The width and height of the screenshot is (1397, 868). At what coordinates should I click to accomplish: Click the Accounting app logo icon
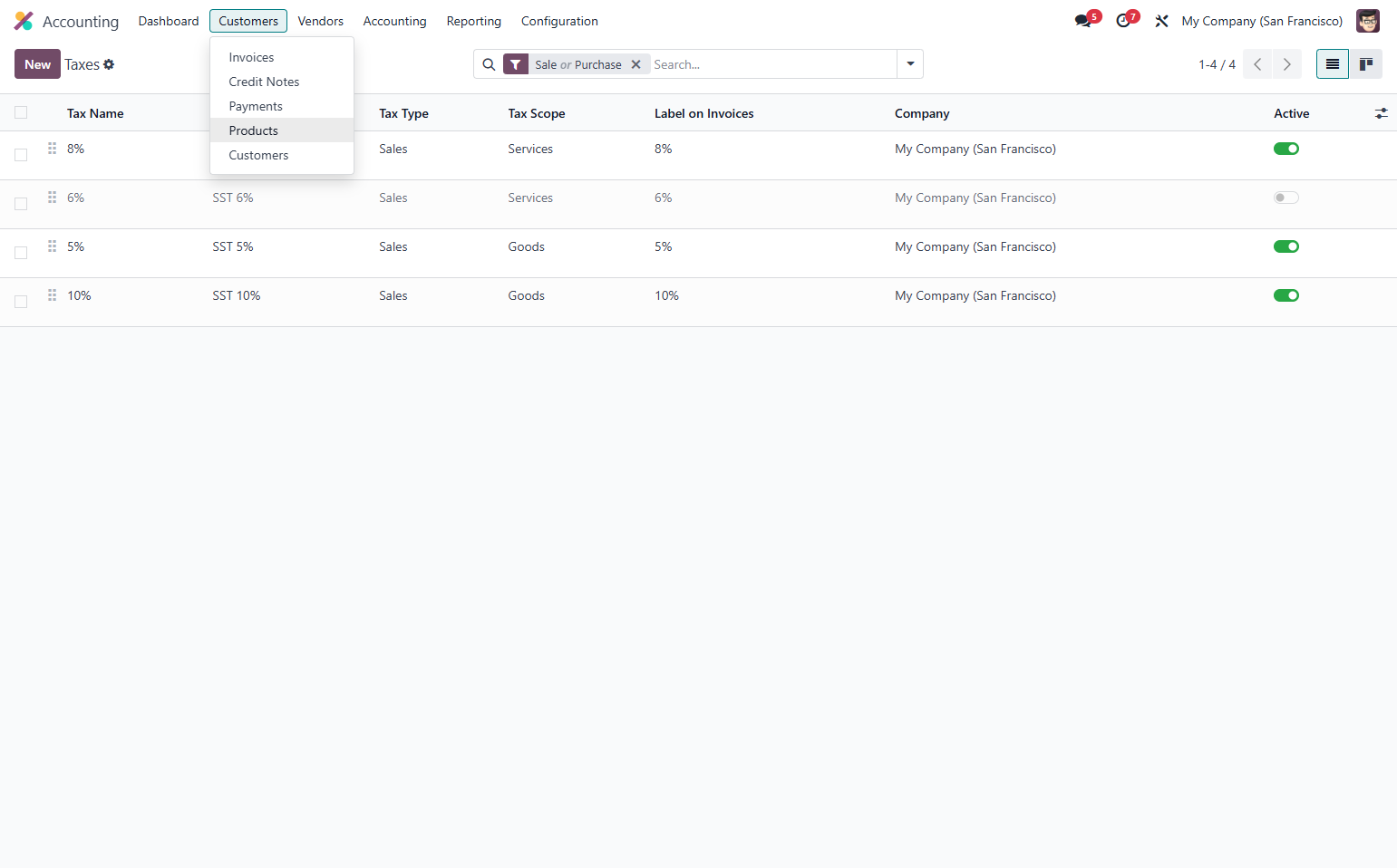coord(24,21)
